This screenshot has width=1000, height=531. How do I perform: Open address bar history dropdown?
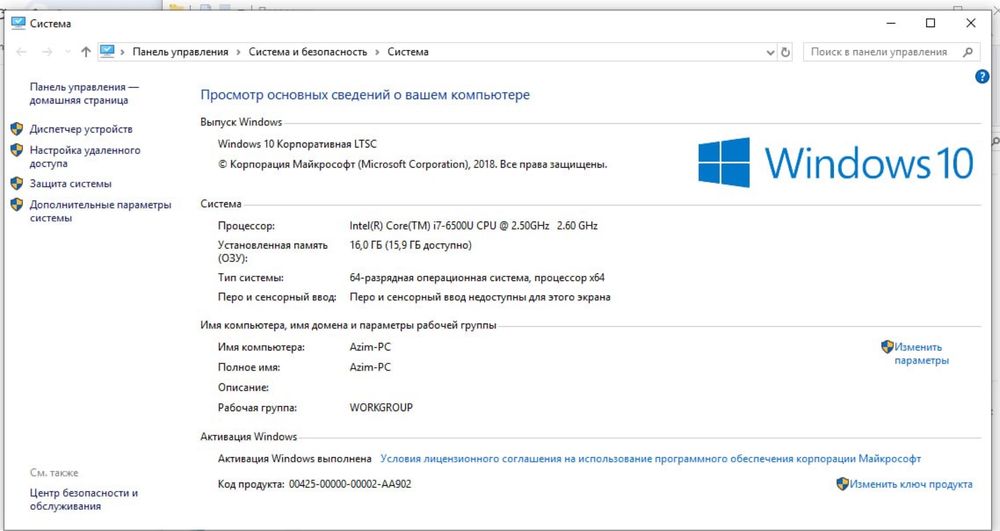point(770,52)
